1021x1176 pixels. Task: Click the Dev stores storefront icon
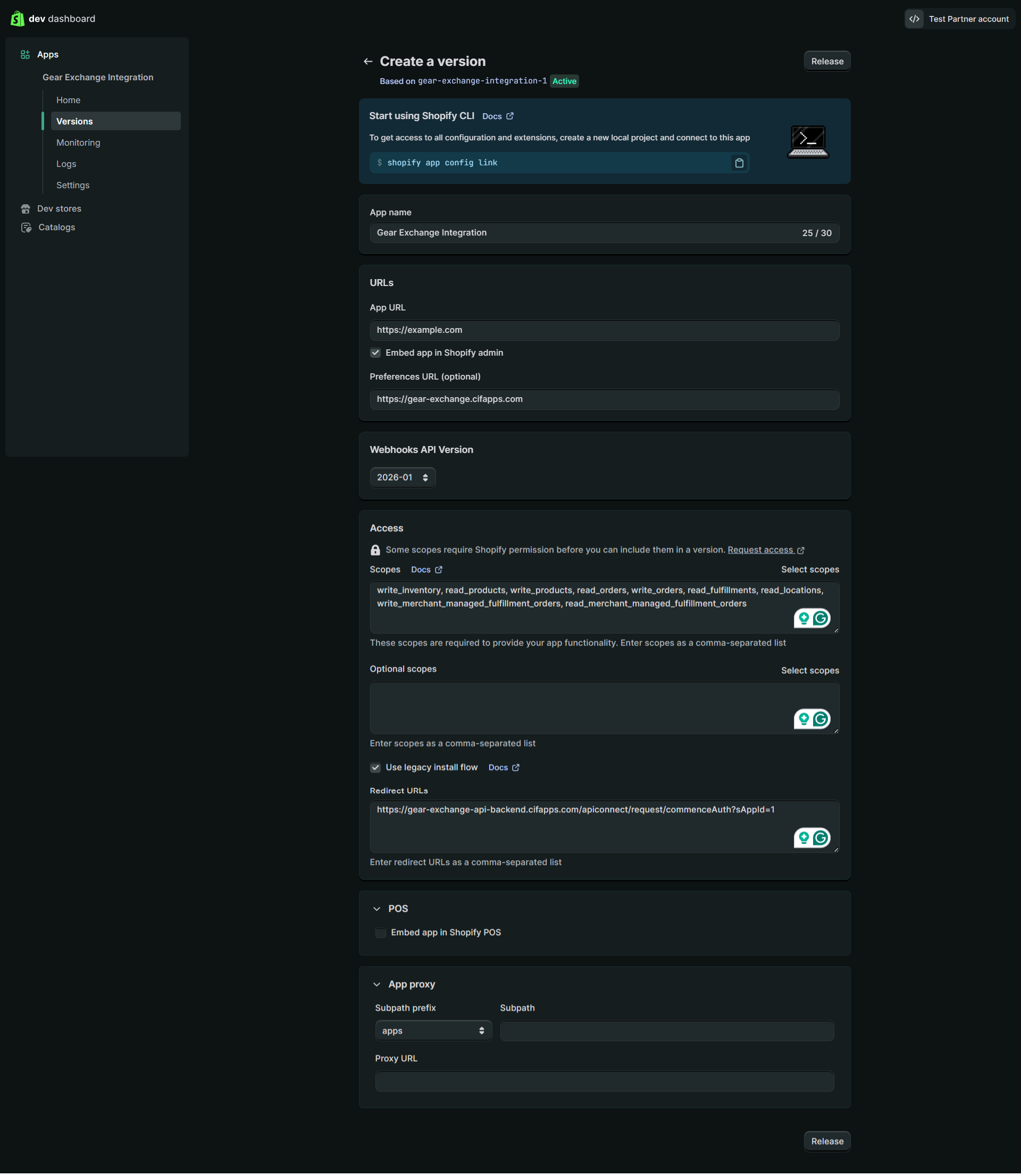(26, 209)
